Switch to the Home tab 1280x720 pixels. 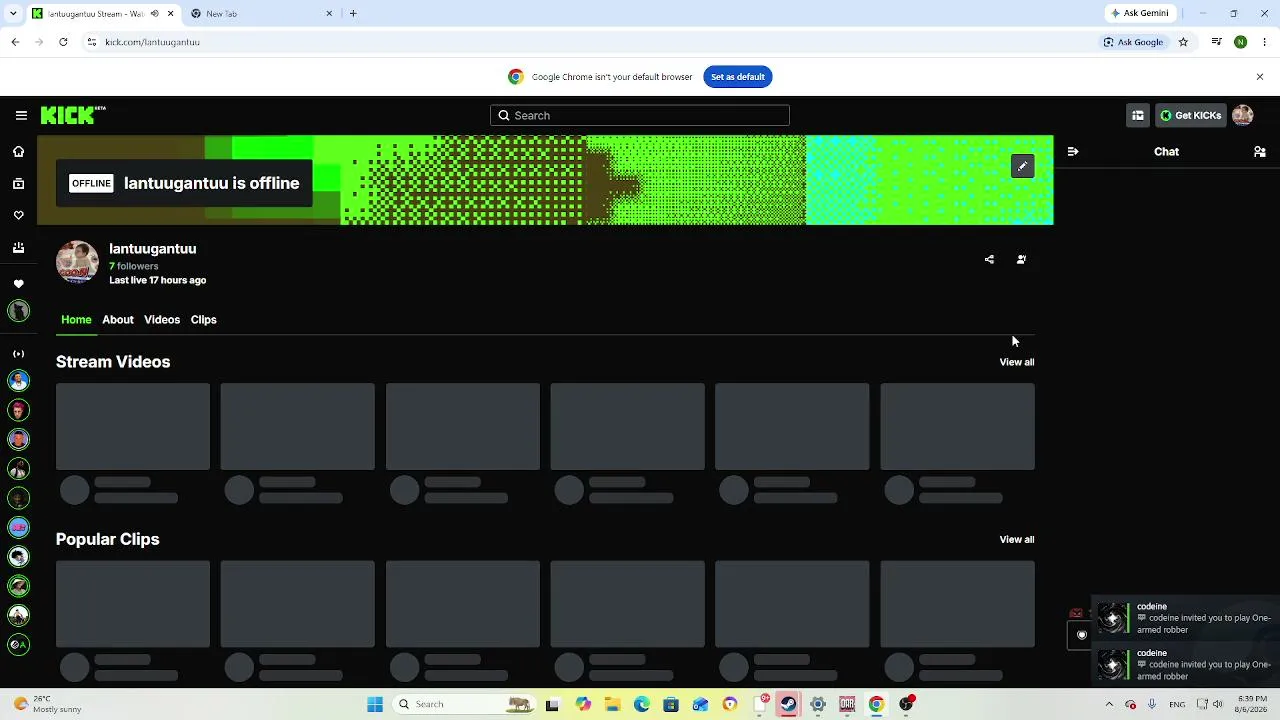(76, 320)
